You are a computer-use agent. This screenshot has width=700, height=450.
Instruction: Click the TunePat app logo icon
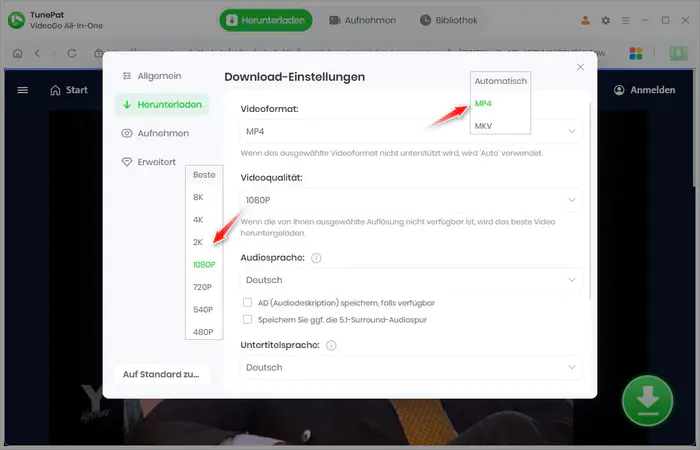point(17,20)
